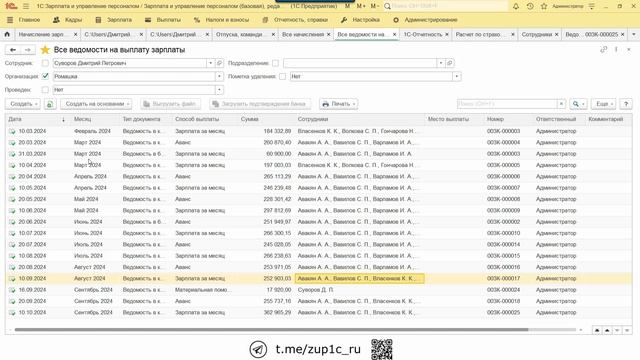Open notifications bell icon

click(x=516, y=7)
